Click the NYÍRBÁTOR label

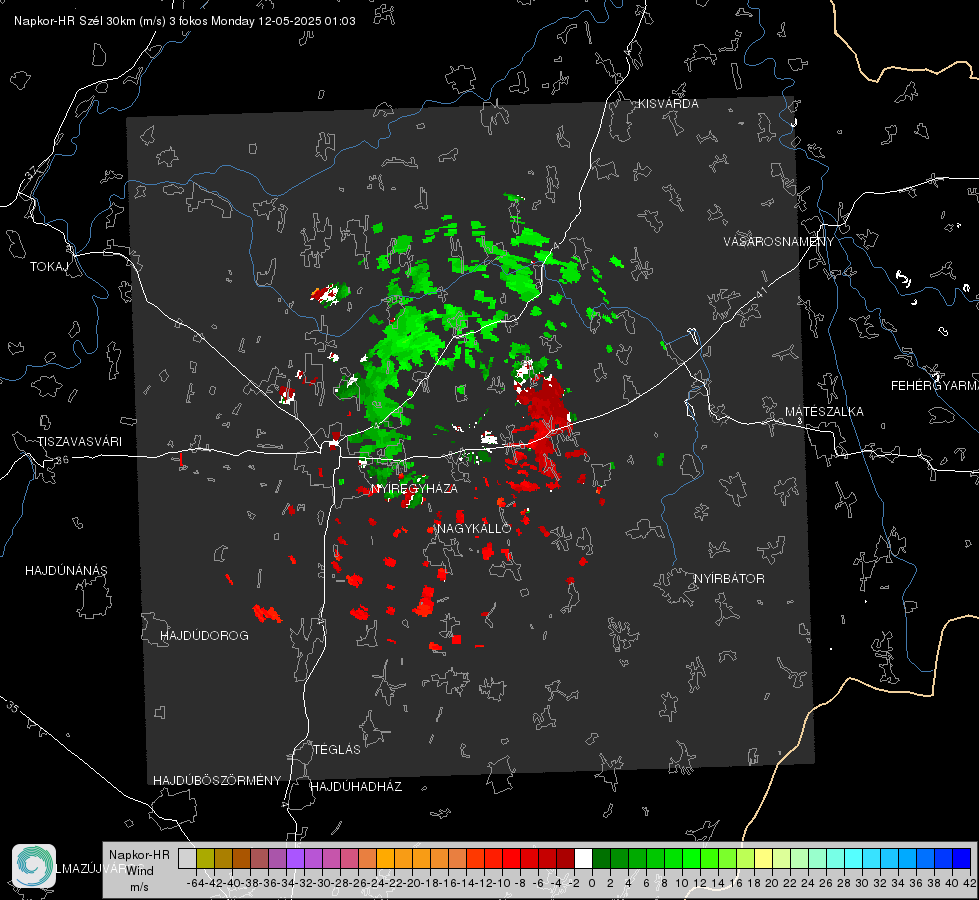(x=729, y=579)
